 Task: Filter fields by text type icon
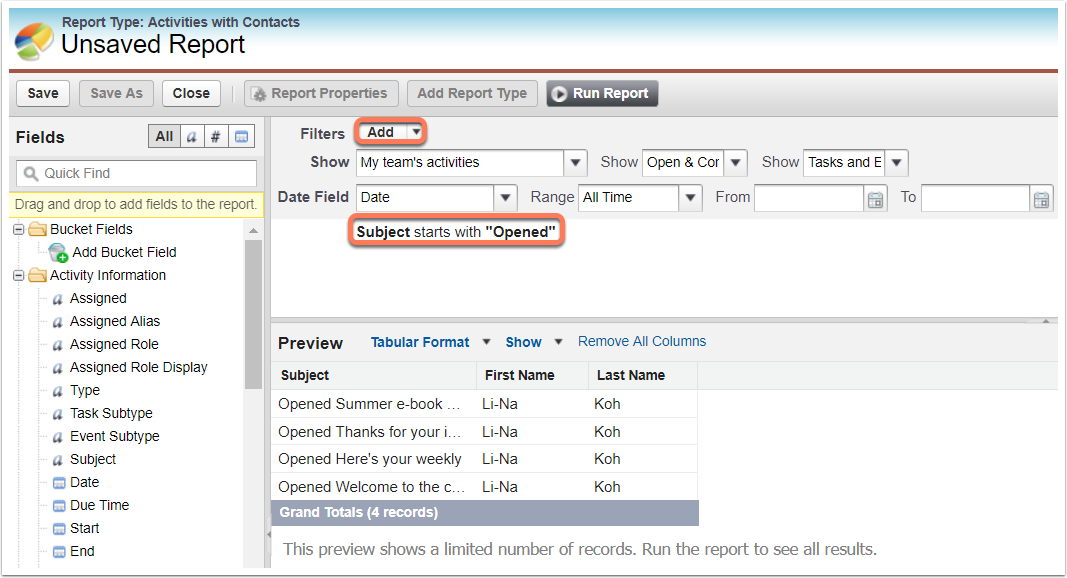192,136
